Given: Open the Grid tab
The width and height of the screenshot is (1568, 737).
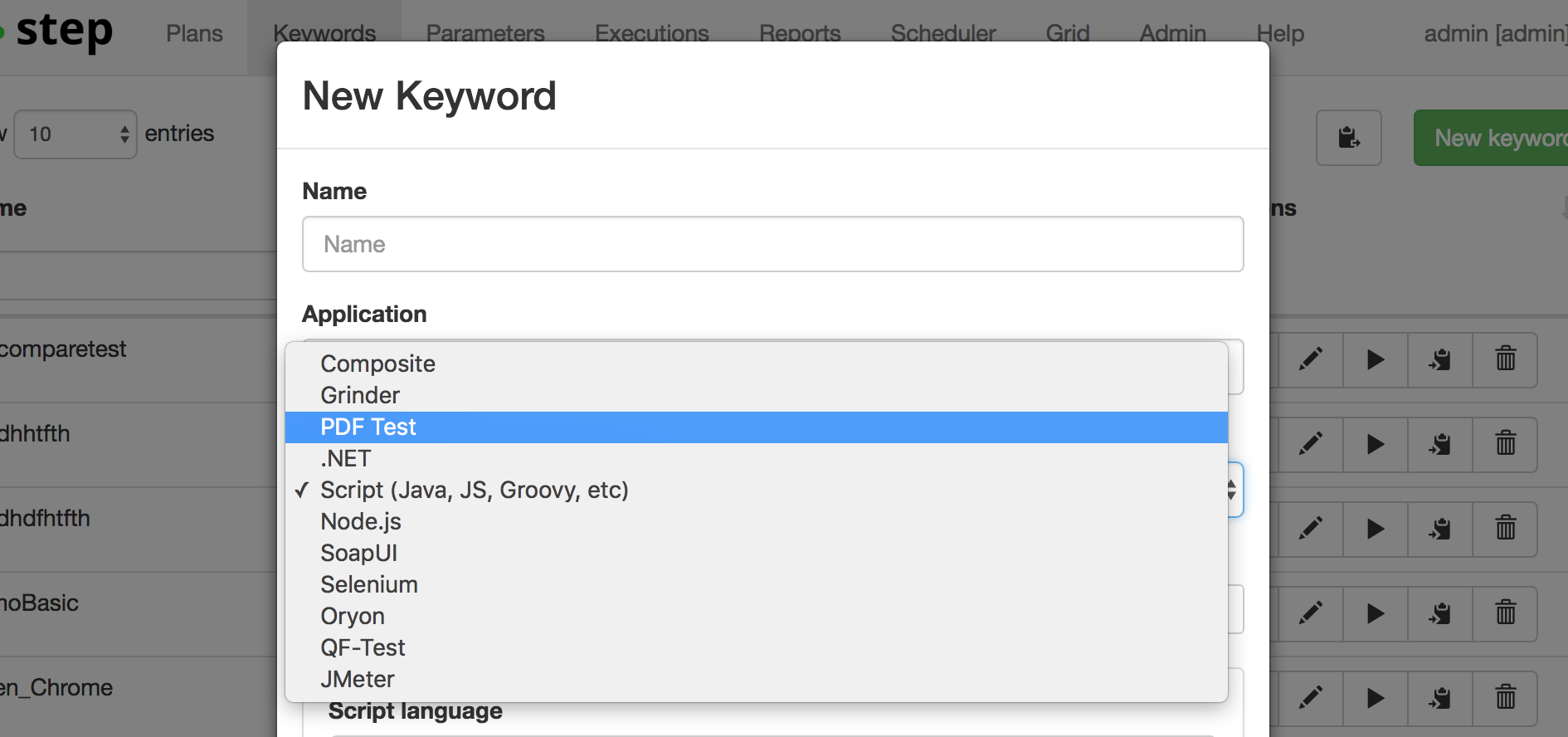Looking at the screenshot, I should [x=1068, y=34].
